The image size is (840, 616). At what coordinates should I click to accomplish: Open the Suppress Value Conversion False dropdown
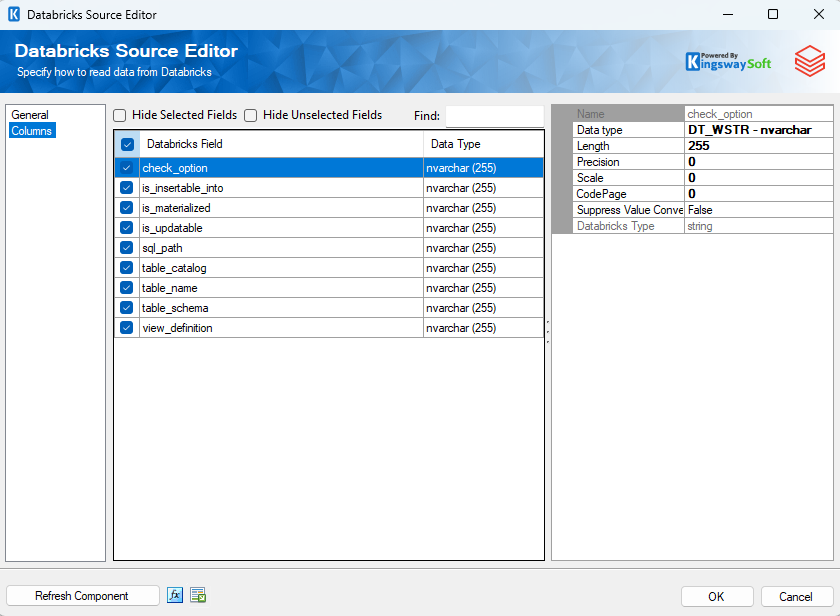point(758,210)
